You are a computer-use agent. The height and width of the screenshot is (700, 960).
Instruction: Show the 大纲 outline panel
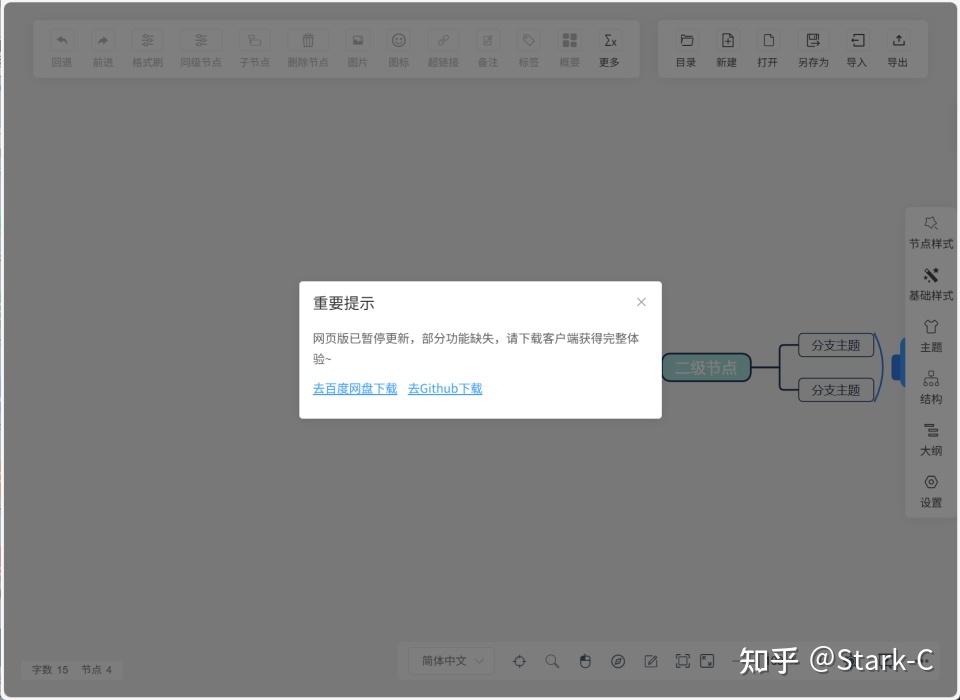click(x=931, y=439)
